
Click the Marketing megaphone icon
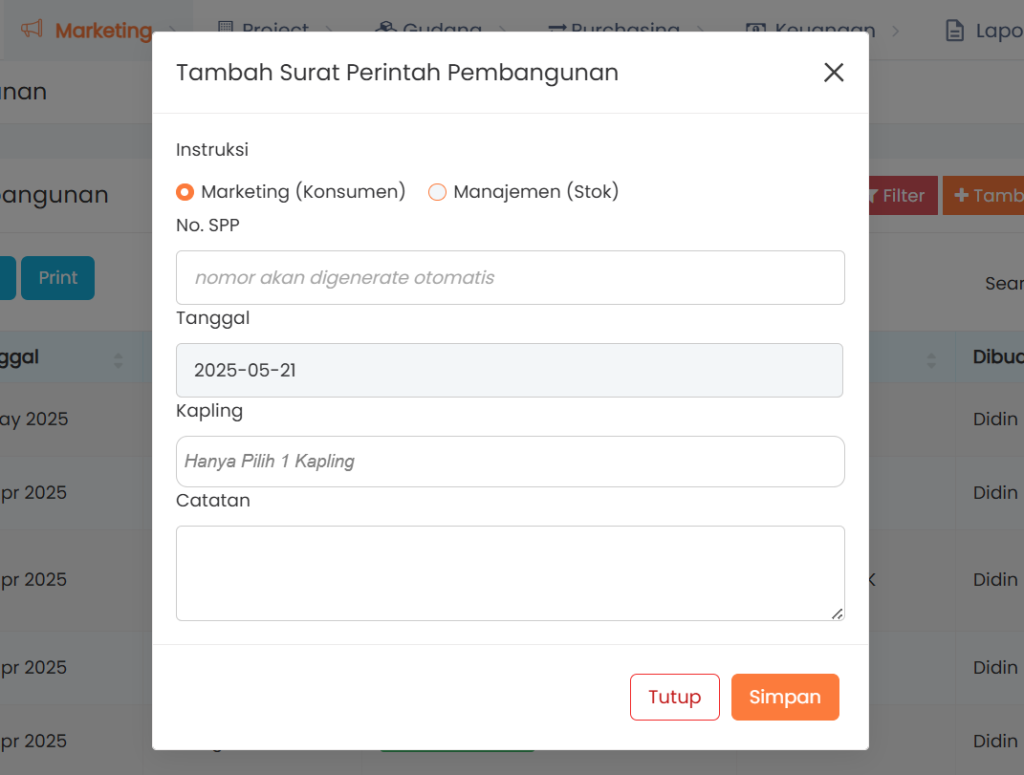point(32,30)
